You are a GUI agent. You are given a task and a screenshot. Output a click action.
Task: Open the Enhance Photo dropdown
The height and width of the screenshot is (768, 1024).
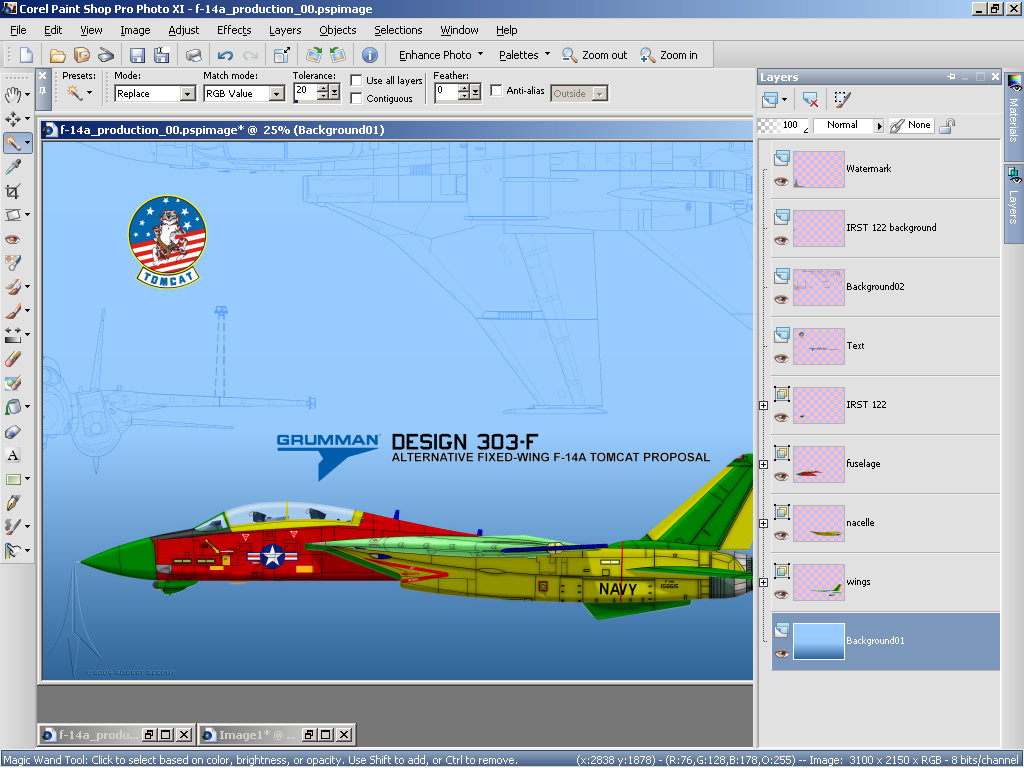[441, 55]
